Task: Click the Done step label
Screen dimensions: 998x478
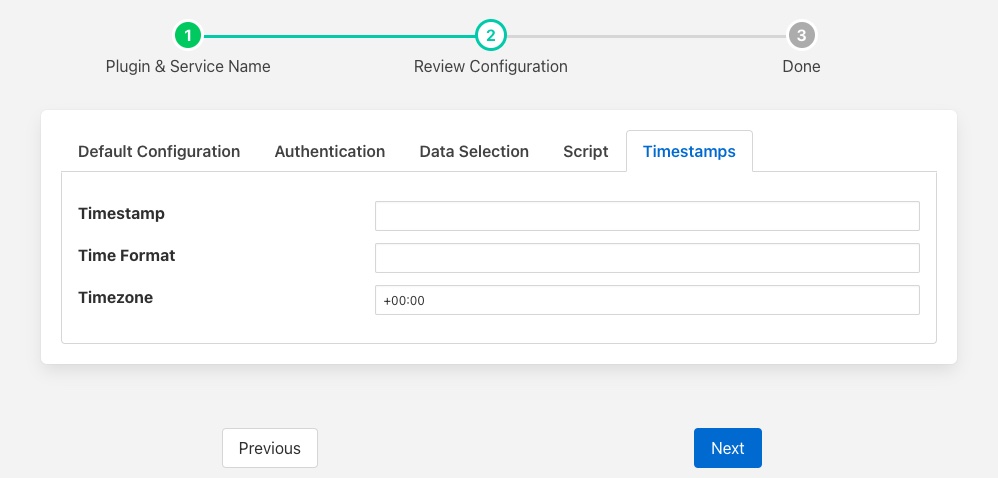Action: [x=801, y=66]
